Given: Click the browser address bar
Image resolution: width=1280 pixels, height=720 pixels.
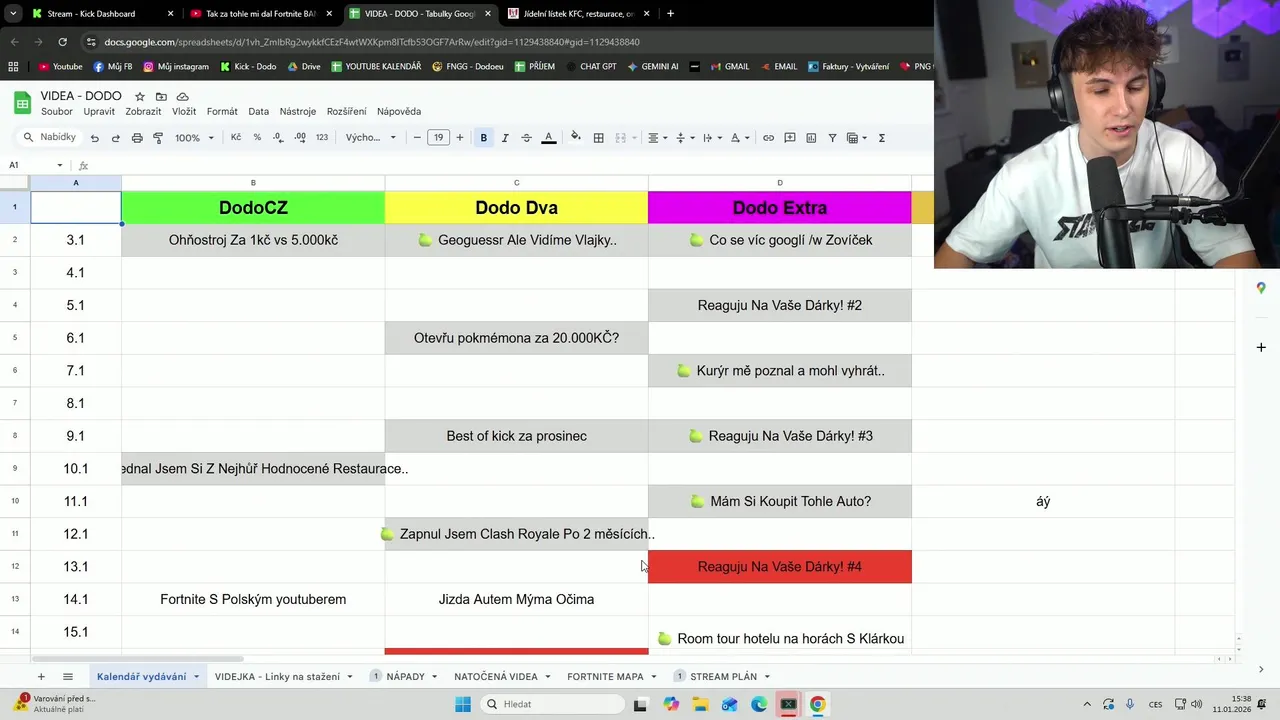Looking at the screenshot, I should (x=500, y=42).
